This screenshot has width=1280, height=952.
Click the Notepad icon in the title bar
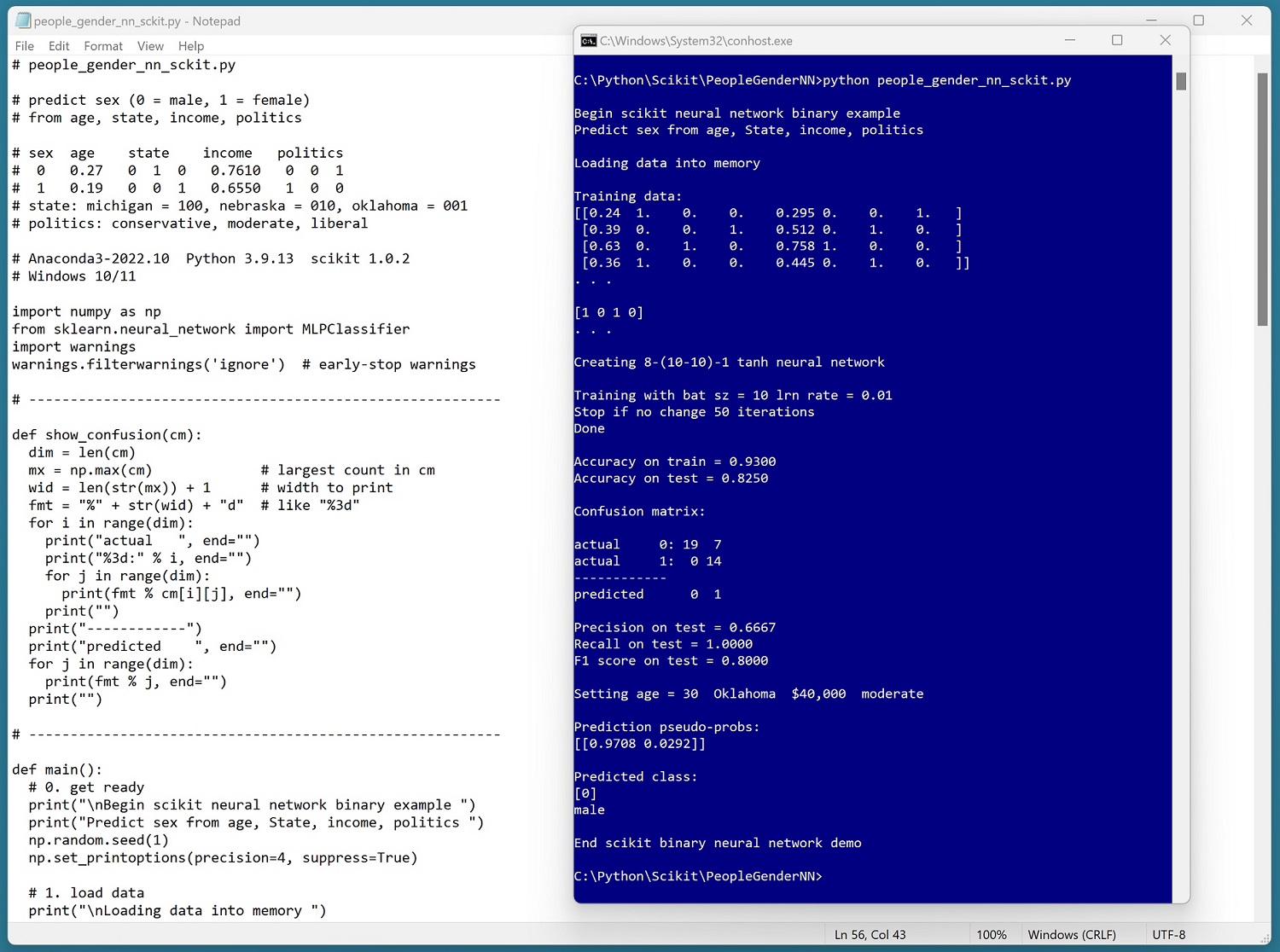tap(23, 20)
